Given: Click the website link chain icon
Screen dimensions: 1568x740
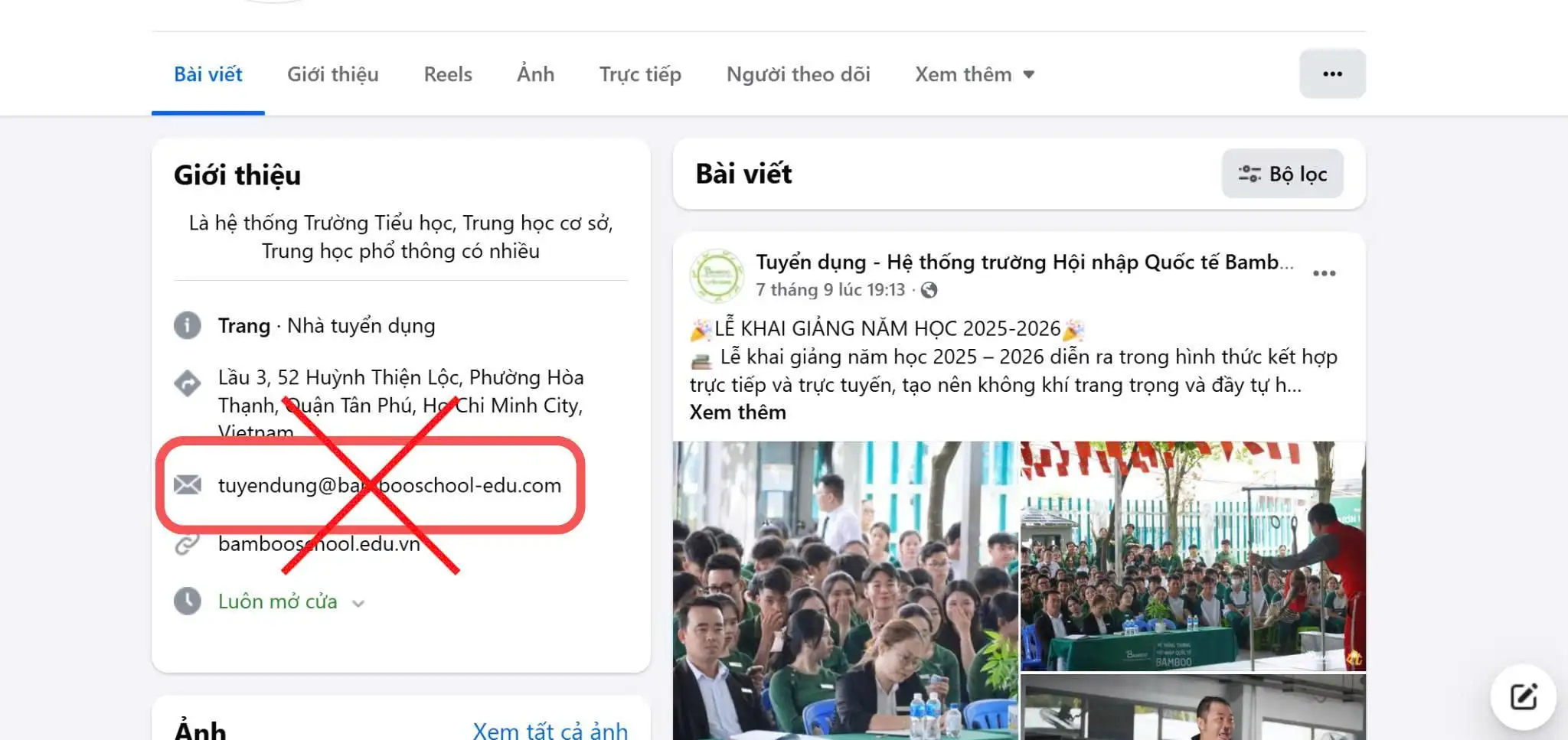Looking at the screenshot, I should (188, 544).
